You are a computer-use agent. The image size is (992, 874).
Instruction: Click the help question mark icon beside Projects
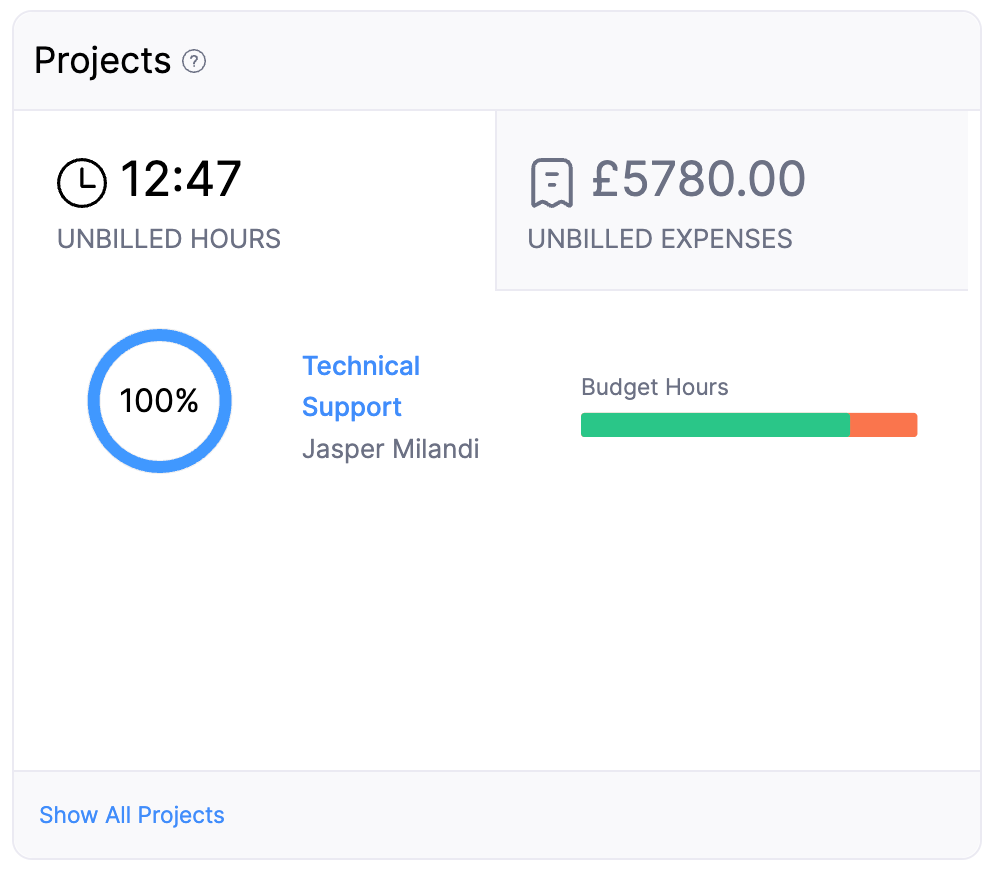pos(194,62)
